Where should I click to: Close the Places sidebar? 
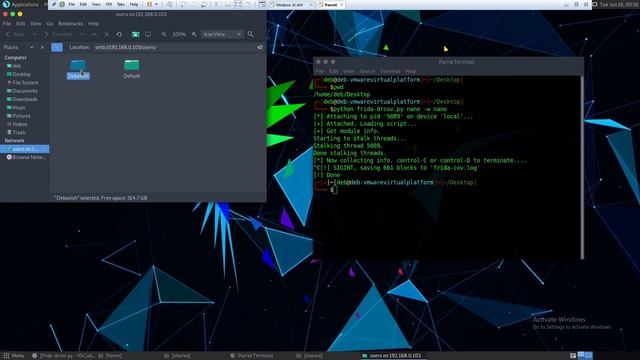42,47
